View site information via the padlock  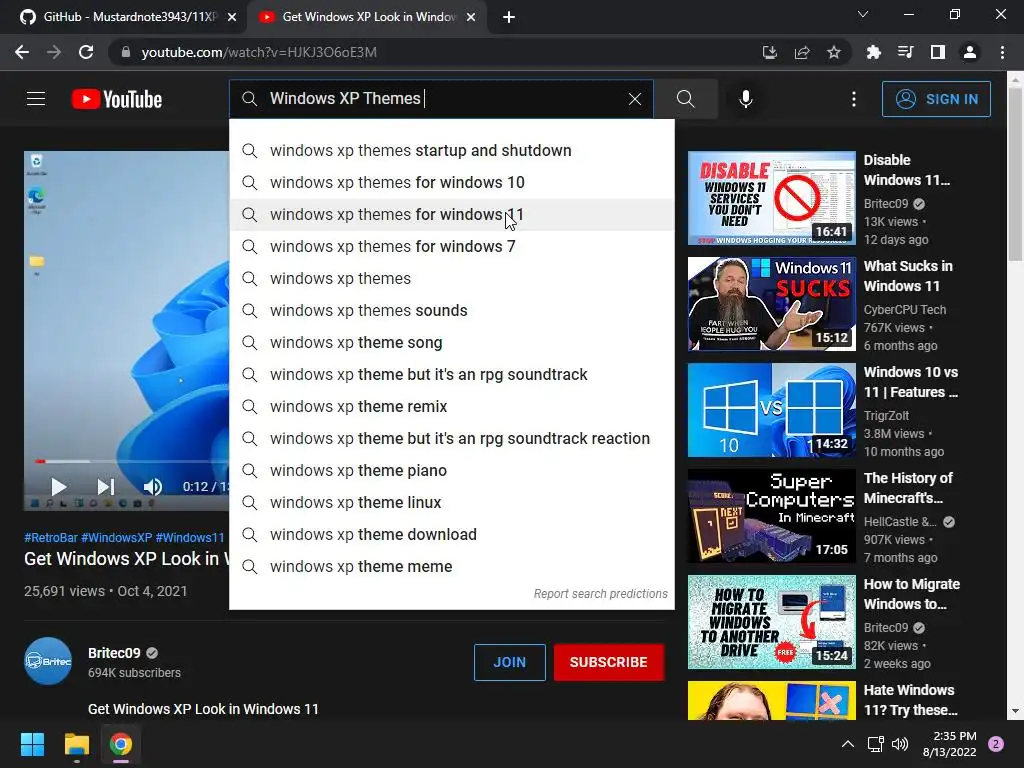[126, 52]
